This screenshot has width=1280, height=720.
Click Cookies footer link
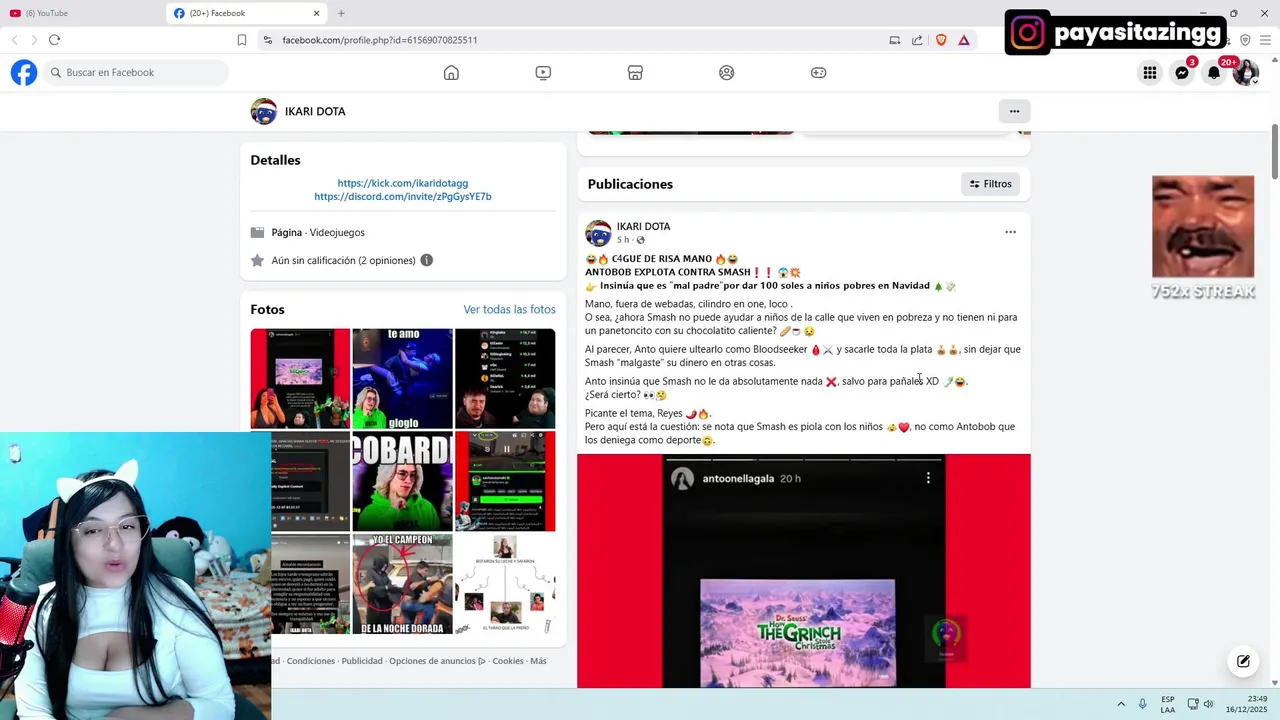[508, 661]
